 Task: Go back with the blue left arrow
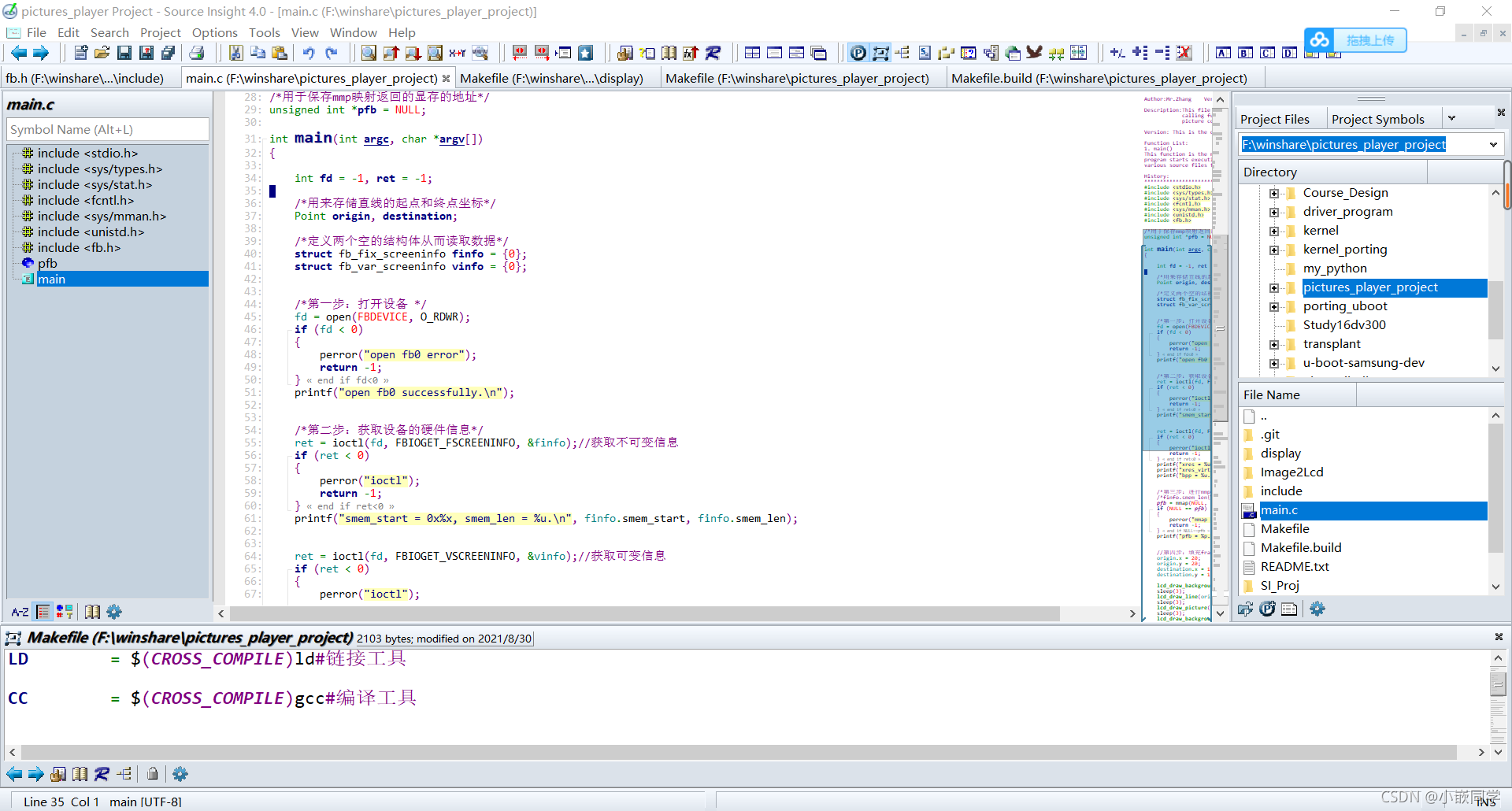tap(18, 53)
